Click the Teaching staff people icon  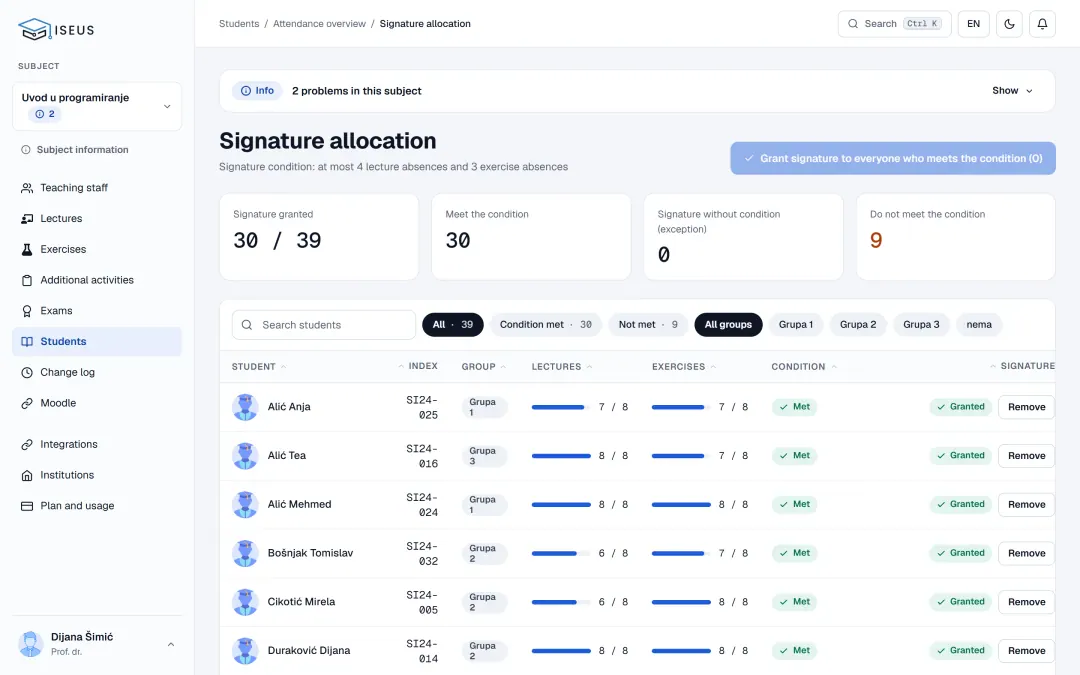(27, 188)
